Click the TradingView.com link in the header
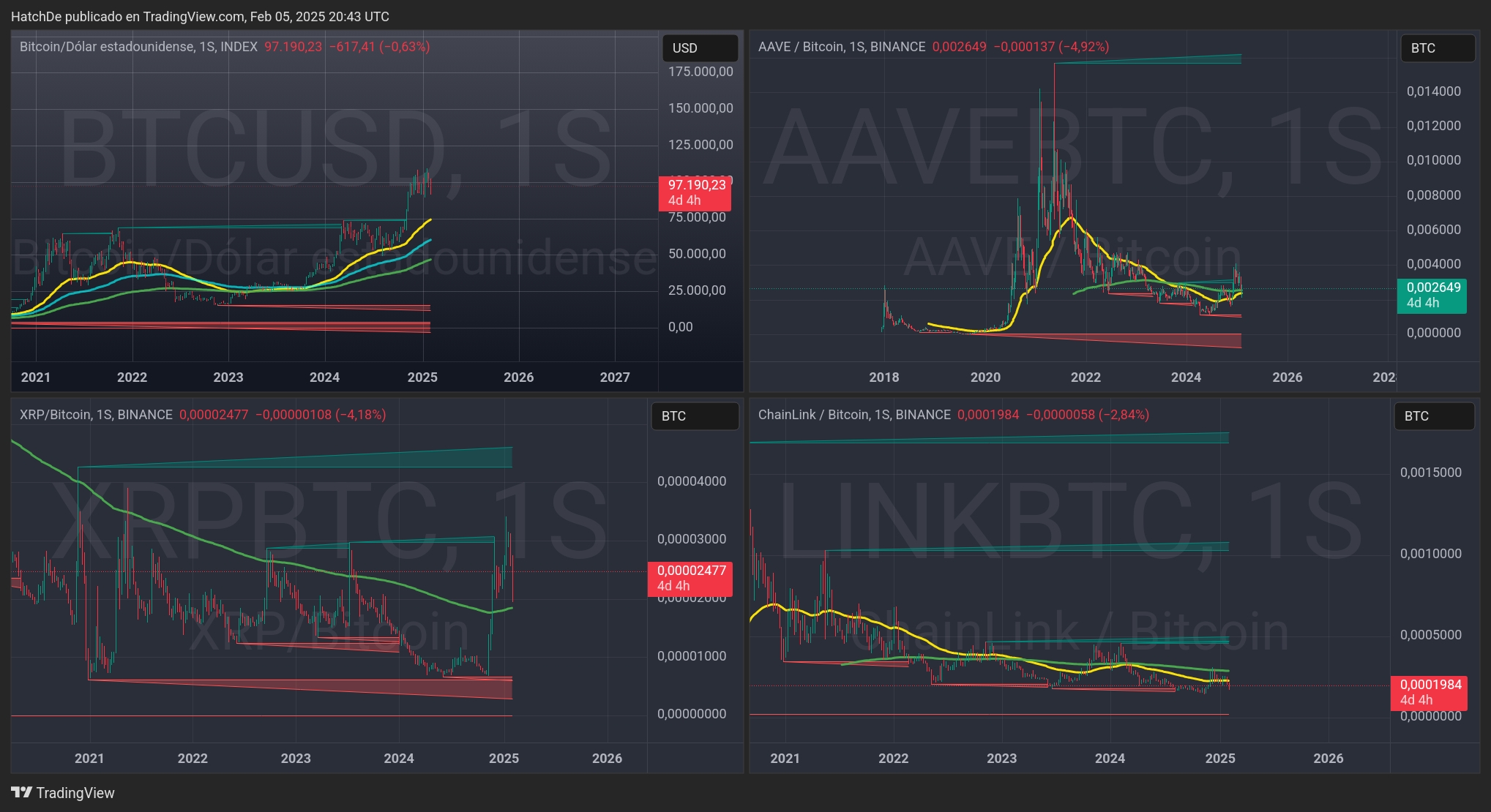1491x812 pixels. point(192,16)
